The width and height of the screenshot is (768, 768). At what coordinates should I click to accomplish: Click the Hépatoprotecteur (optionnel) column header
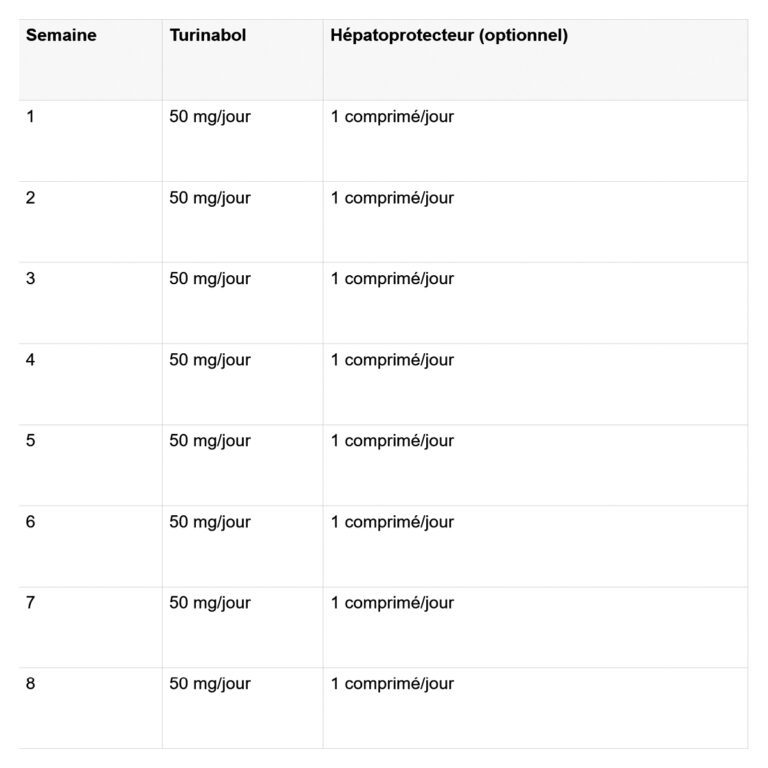tap(449, 36)
